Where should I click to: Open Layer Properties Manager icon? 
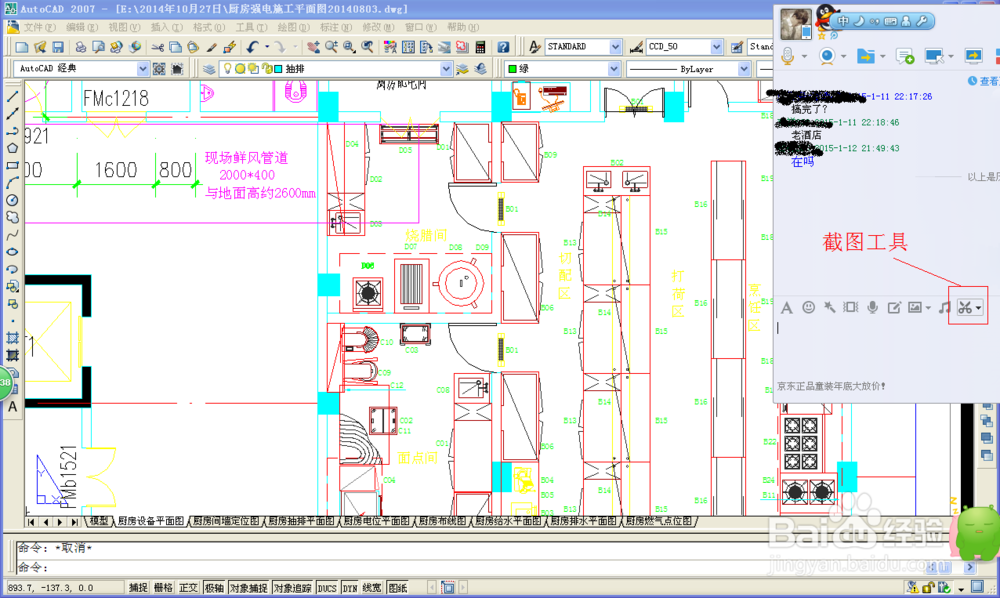click(x=209, y=69)
